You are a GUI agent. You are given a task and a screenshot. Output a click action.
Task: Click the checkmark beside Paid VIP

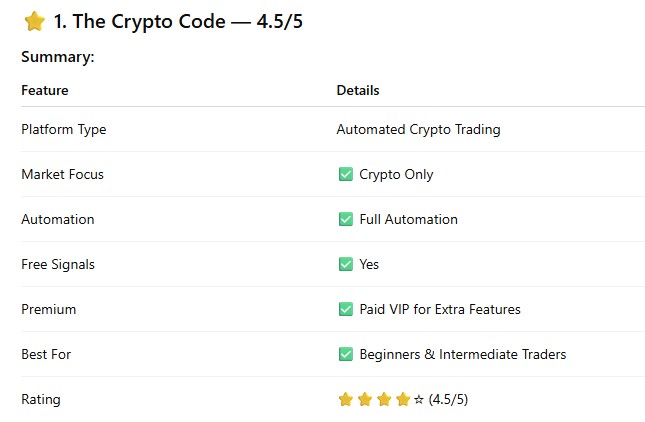(x=346, y=310)
